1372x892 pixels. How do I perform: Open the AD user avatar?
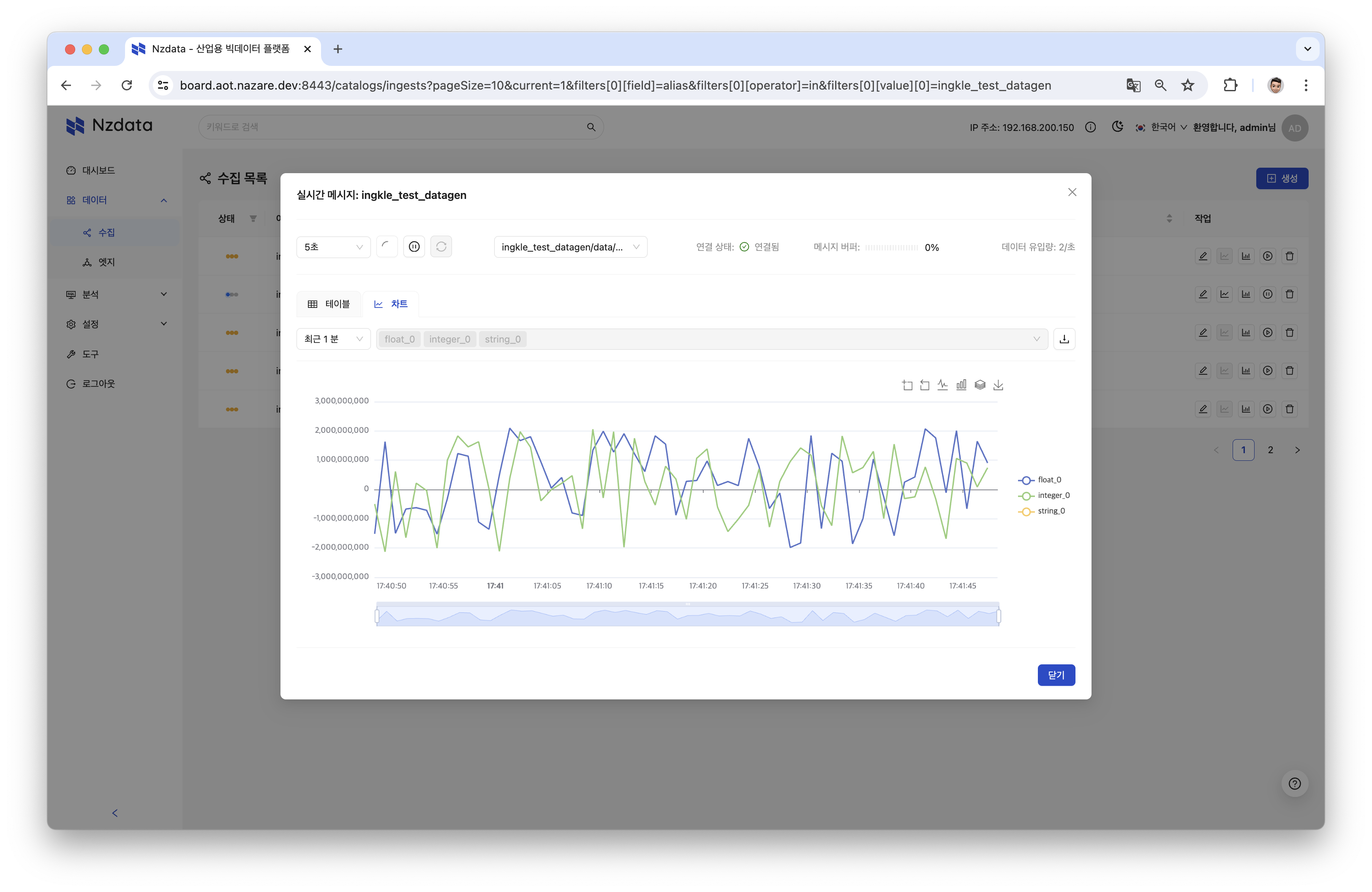point(1295,128)
